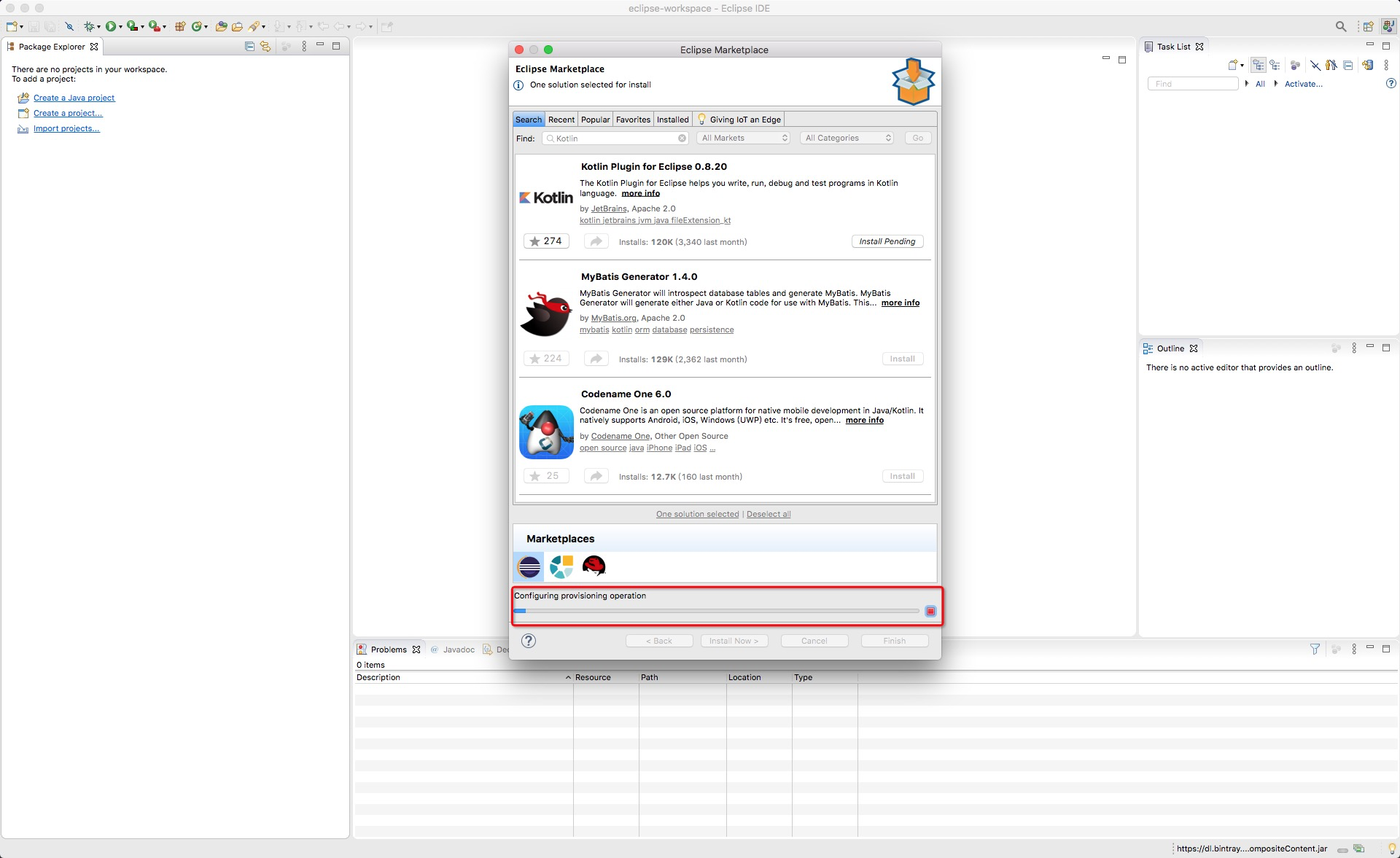Viewport: 1400px width, 858px height.
Task: Toggle Categorized presentation in Task List
Action: click(1259, 65)
